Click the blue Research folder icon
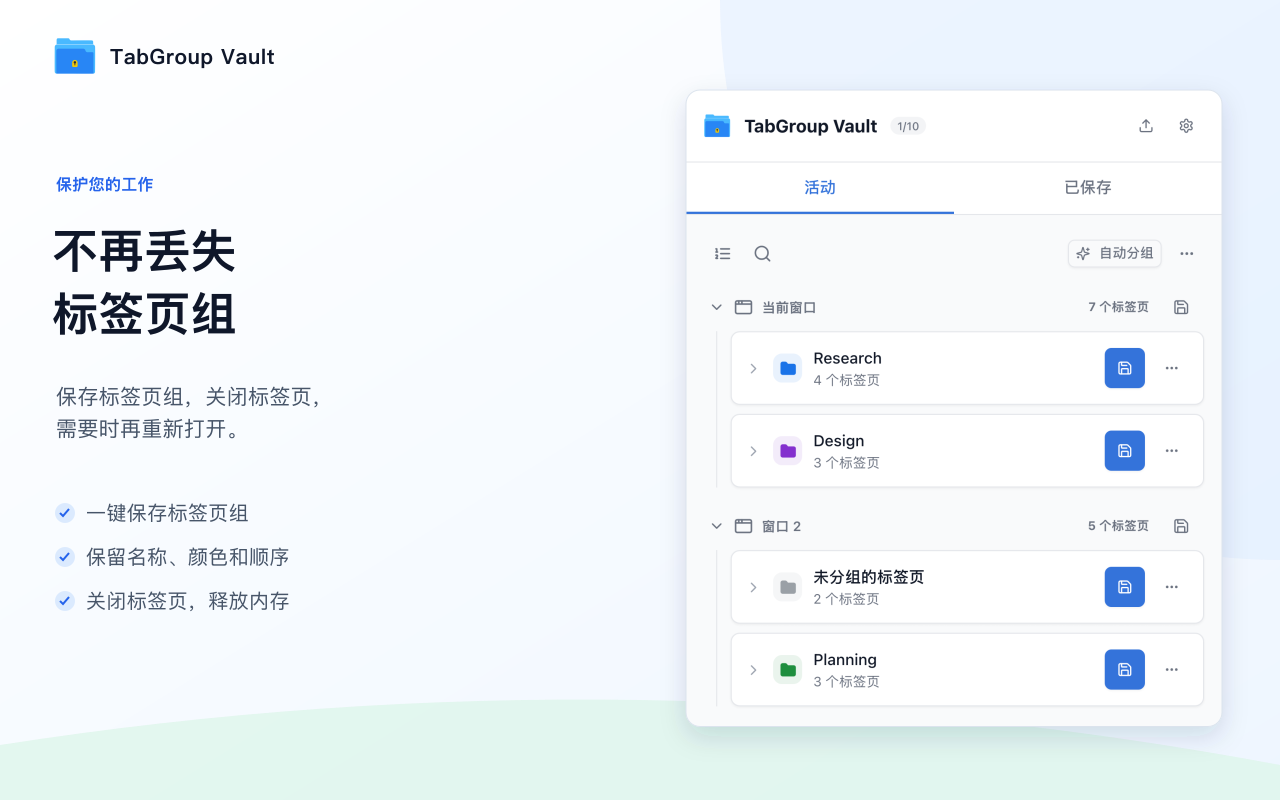The height and width of the screenshot is (800, 1280). coord(788,368)
